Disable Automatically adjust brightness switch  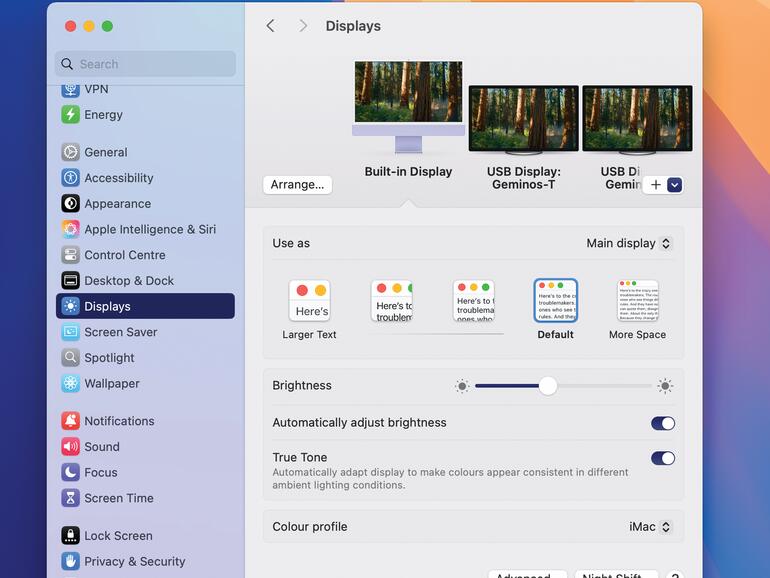(x=662, y=423)
